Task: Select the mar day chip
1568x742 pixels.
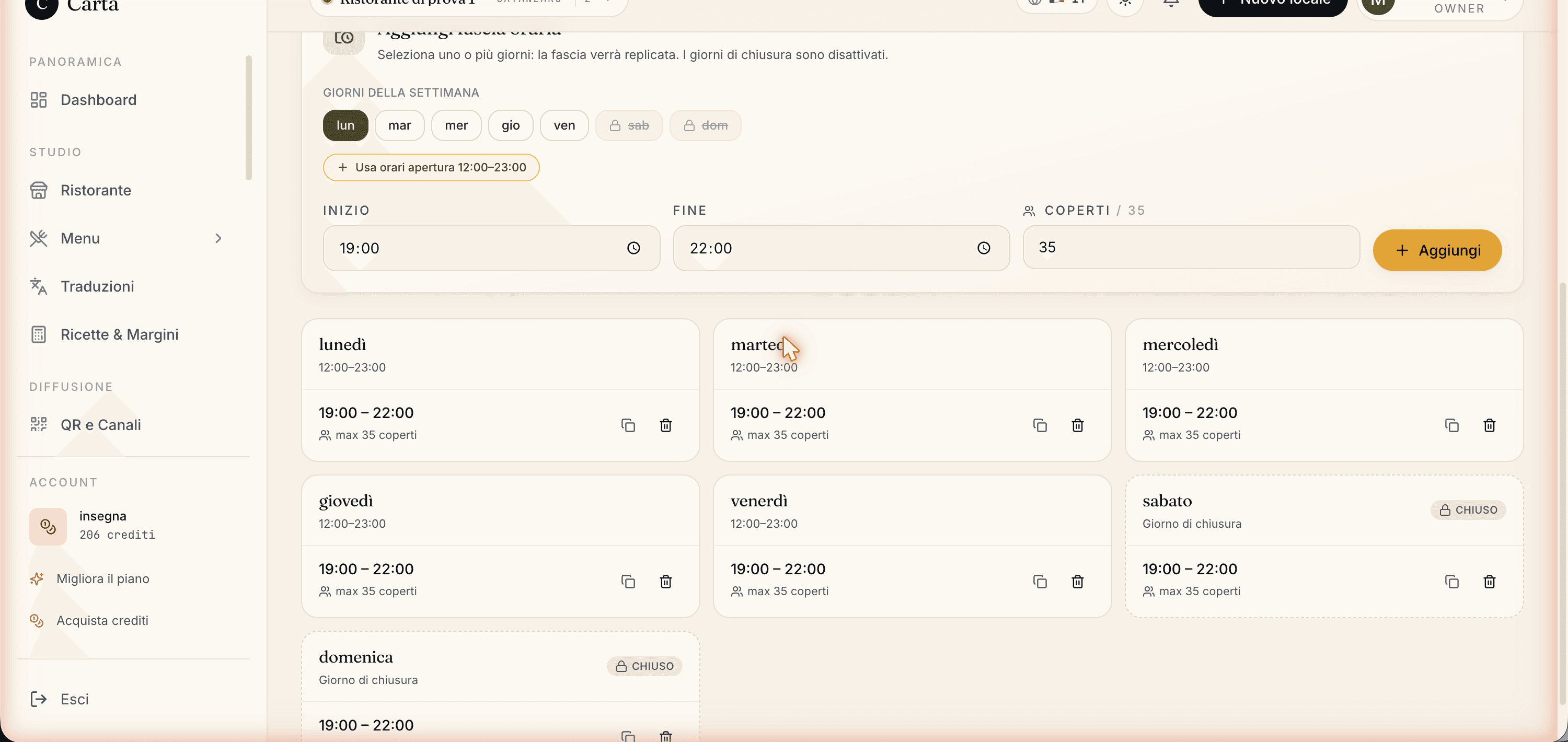Action: 399,125
